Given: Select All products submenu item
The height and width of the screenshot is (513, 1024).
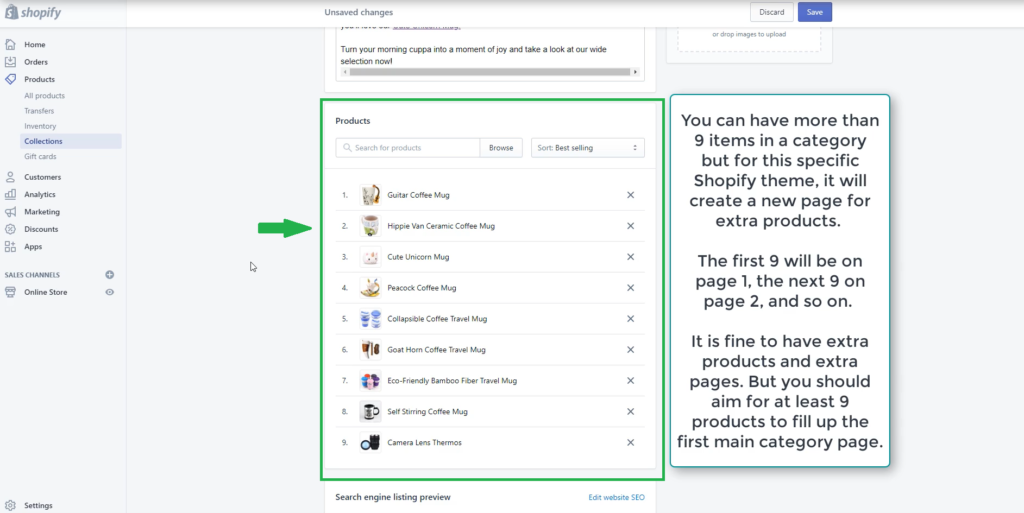Looking at the screenshot, I should [x=44, y=96].
